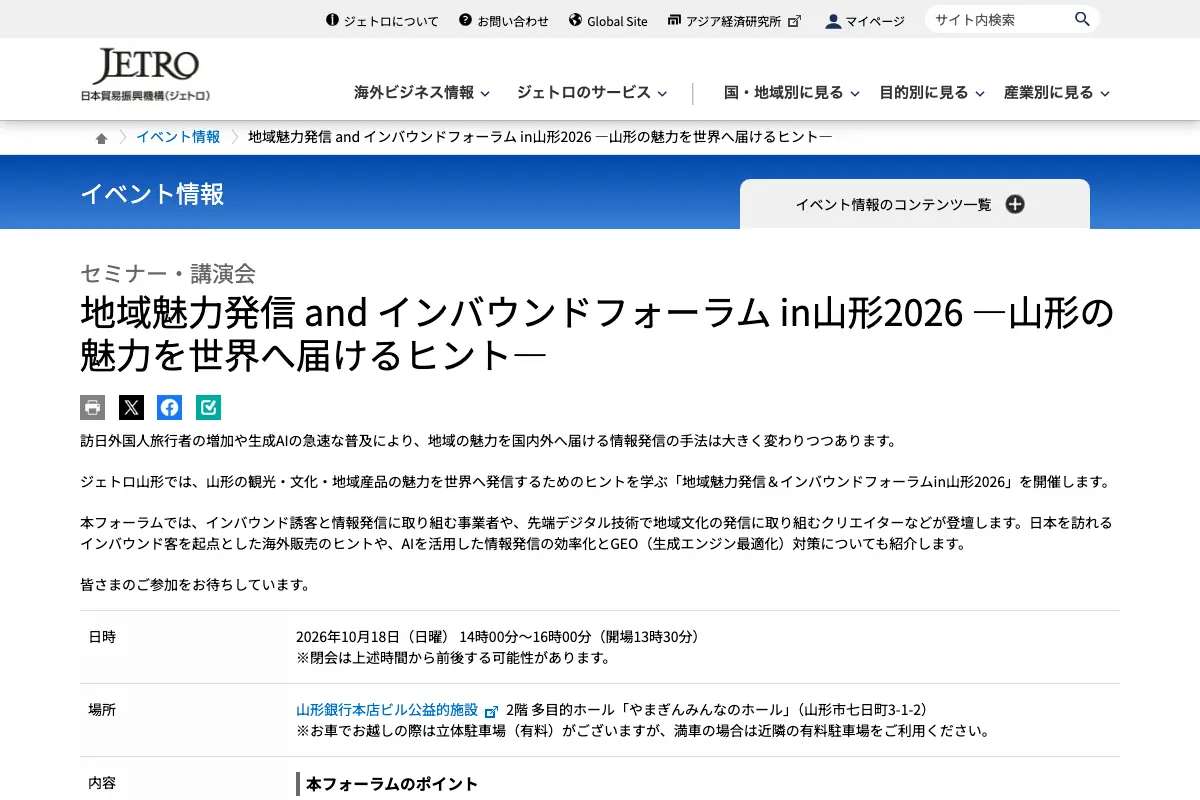Expand ジェトロのサービス menu
1200x800 pixels.
click(x=592, y=92)
